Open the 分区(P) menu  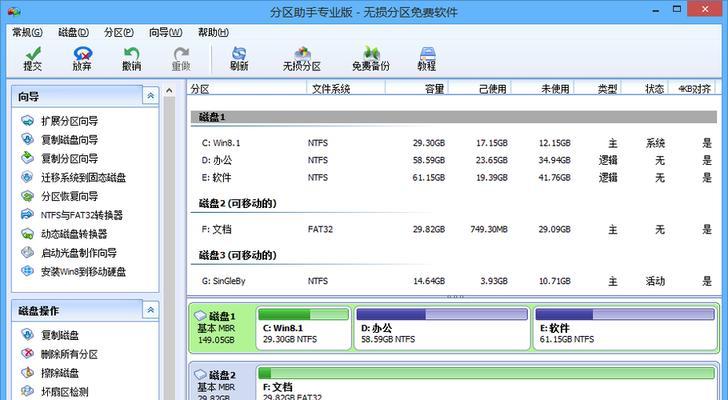[x=119, y=32]
